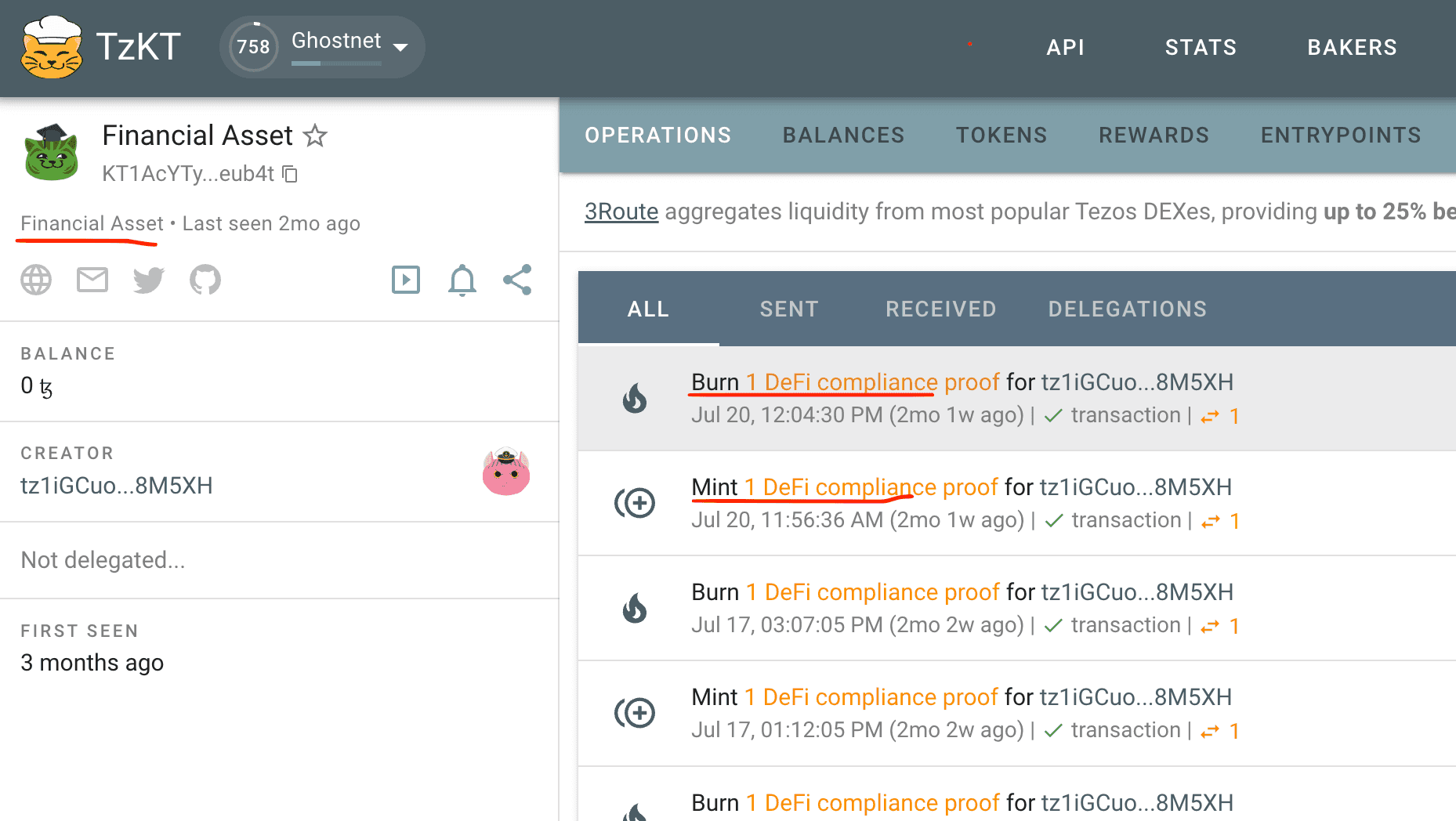Click the green cat contract avatar
Screen dimensions: 1456x821
pos(52,152)
